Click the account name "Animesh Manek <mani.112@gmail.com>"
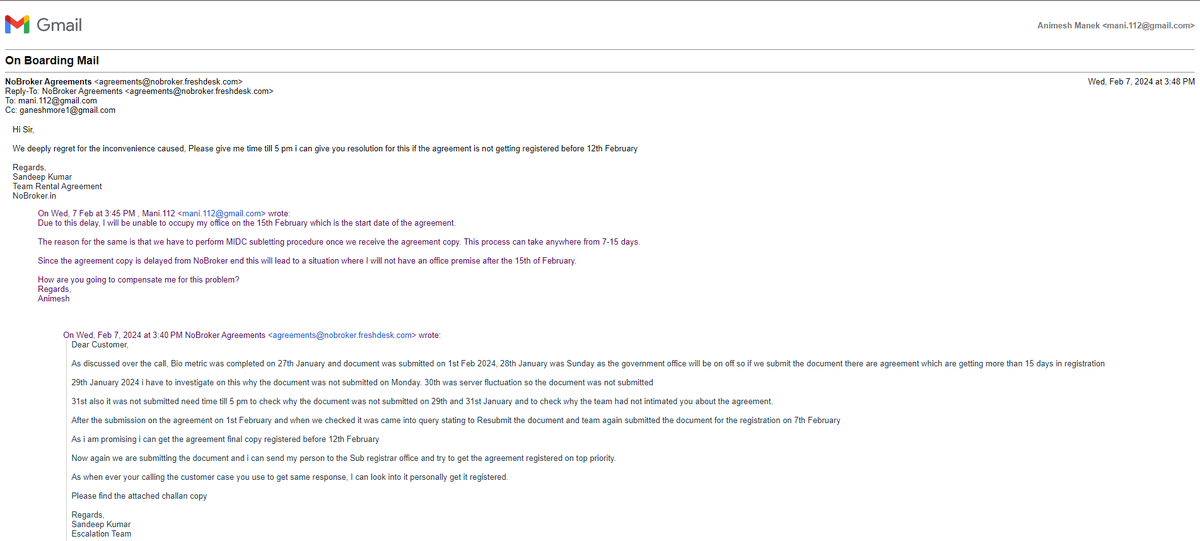The image size is (1200, 541). pyautogui.click(x=1116, y=25)
